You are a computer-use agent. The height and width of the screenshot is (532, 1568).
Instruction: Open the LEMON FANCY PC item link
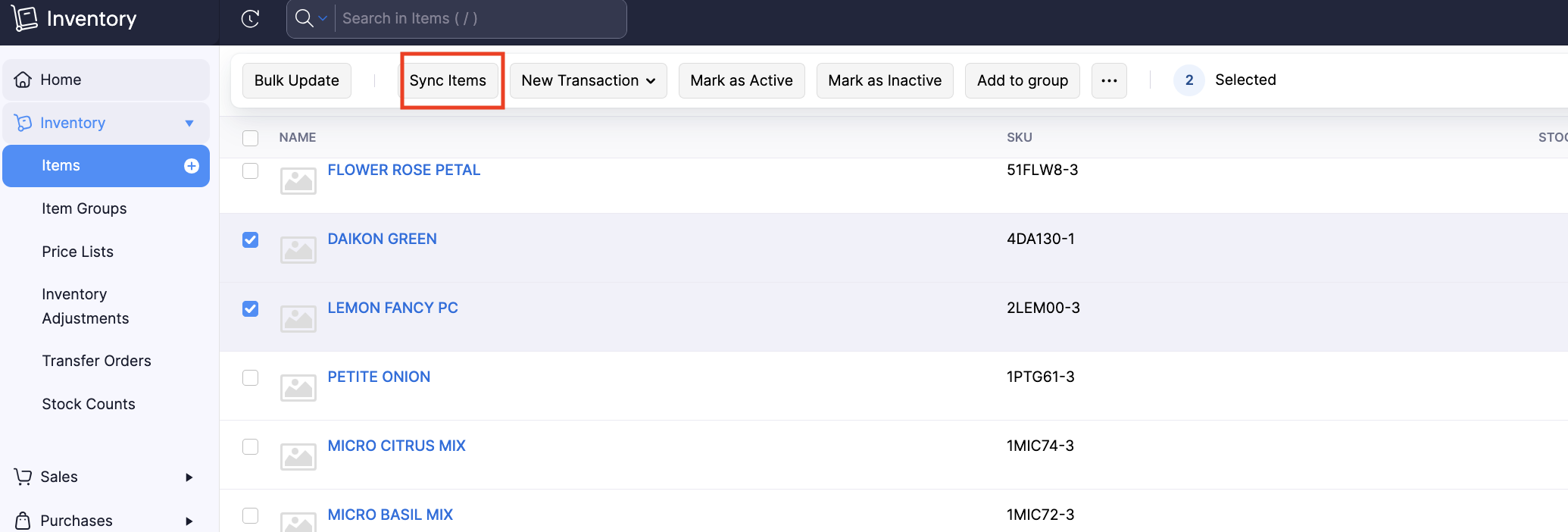(x=392, y=308)
